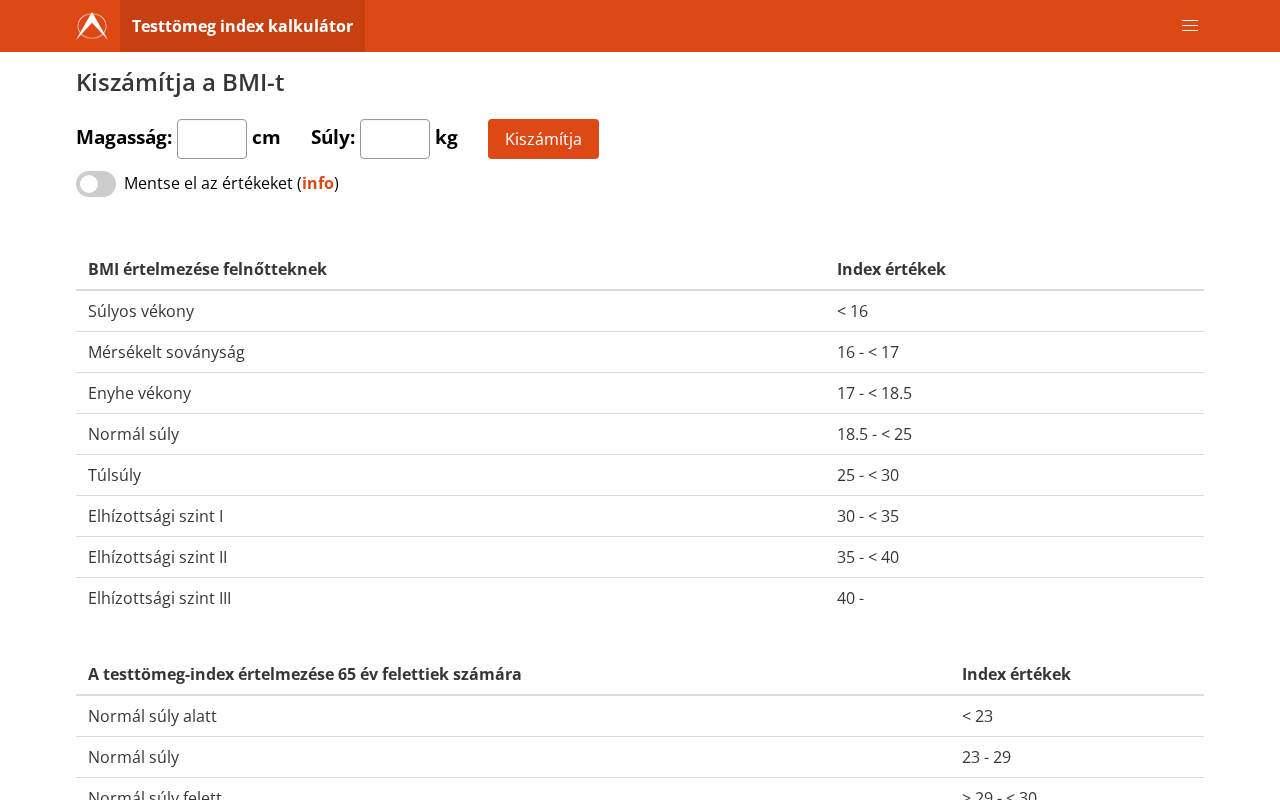Select the Mérsékelt soványság row label
The height and width of the screenshot is (800, 1280).
[x=166, y=352]
